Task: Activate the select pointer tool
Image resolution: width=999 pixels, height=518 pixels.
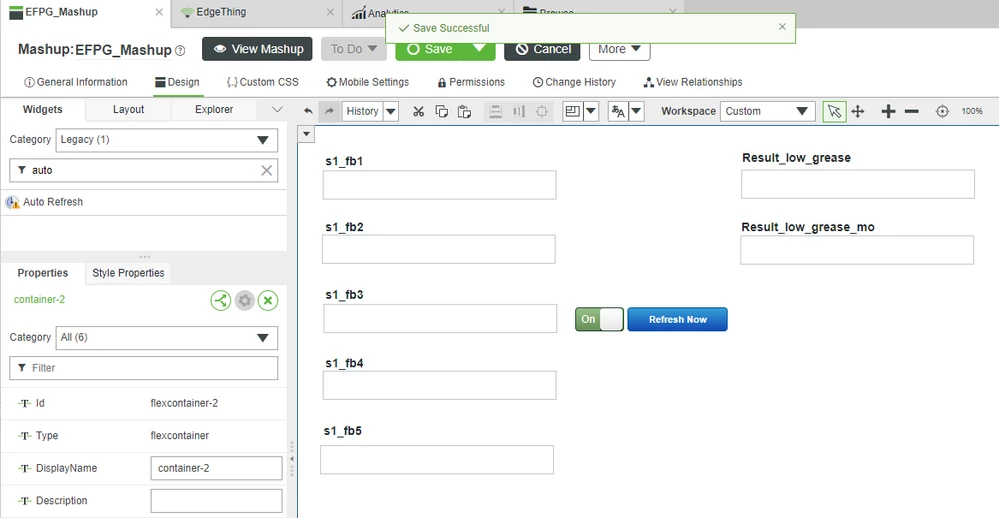Action: pyautogui.click(x=834, y=111)
